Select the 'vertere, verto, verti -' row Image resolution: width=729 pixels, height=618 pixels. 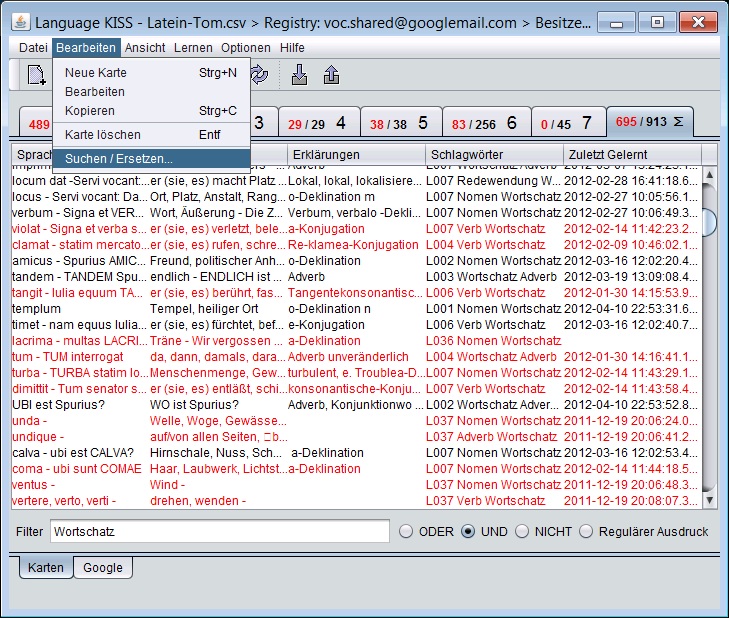356,501
